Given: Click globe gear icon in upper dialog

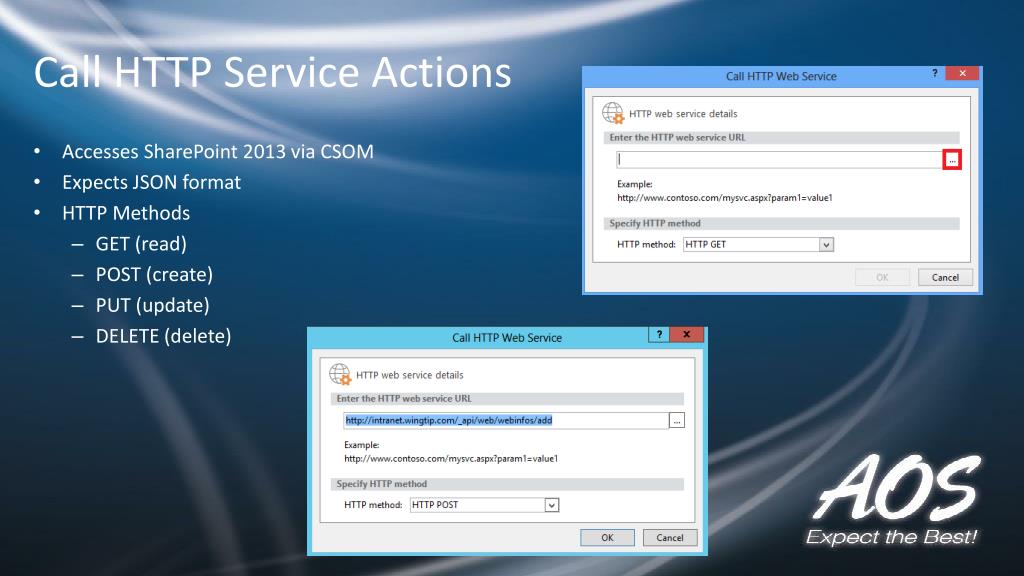Looking at the screenshot, I should tap(613, 113).
